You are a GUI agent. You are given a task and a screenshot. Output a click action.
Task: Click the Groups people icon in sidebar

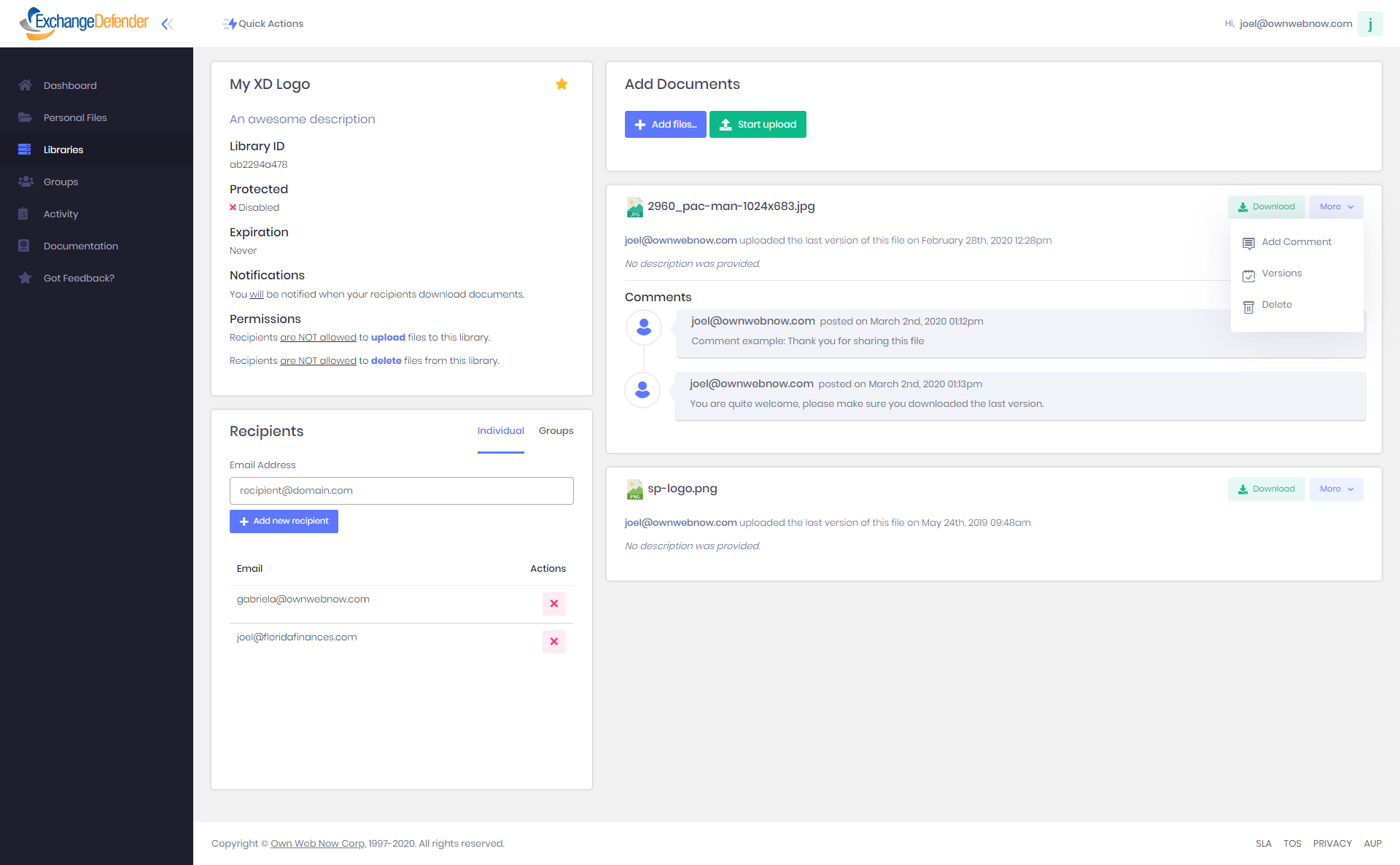26,182
